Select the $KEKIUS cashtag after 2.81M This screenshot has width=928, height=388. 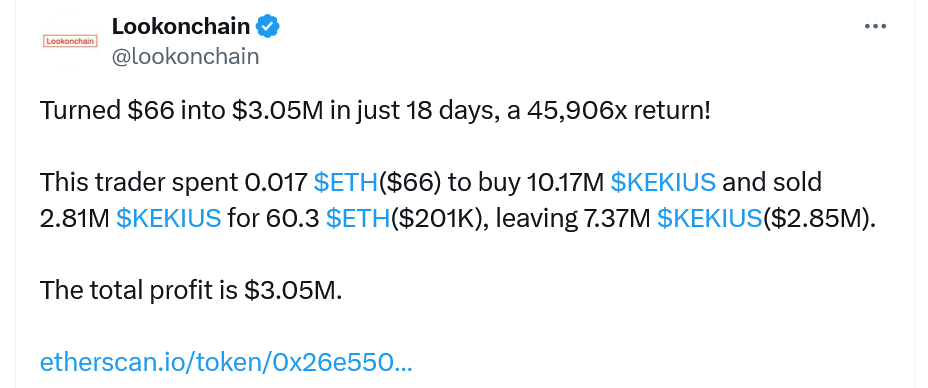(169, 219)
